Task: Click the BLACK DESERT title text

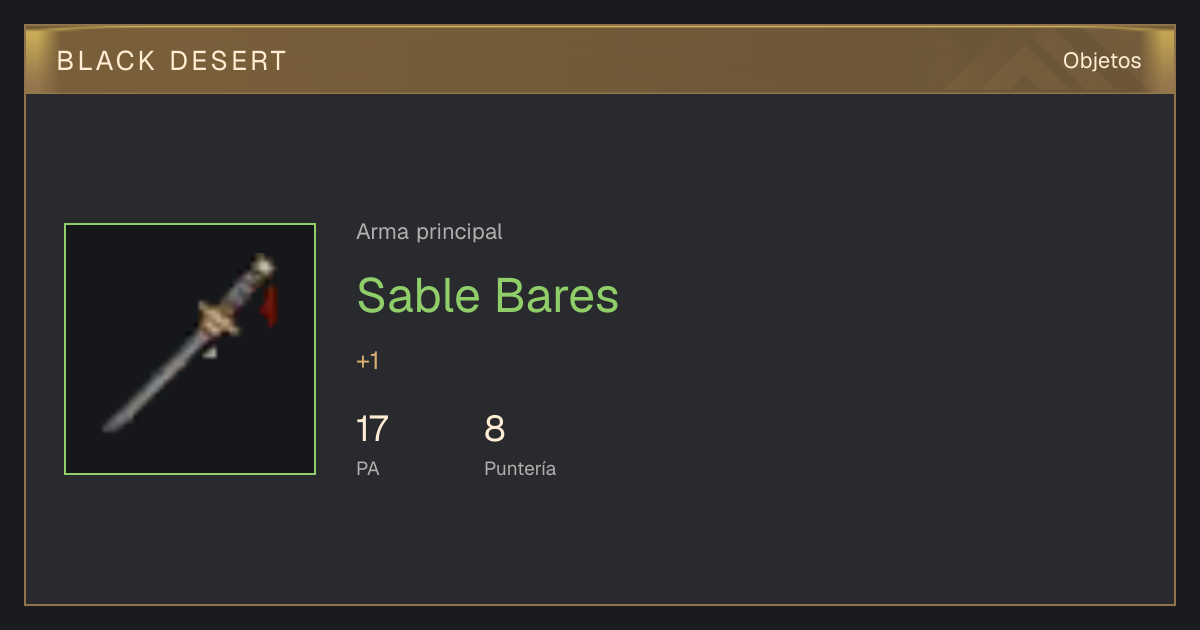Action: point(172,61)
